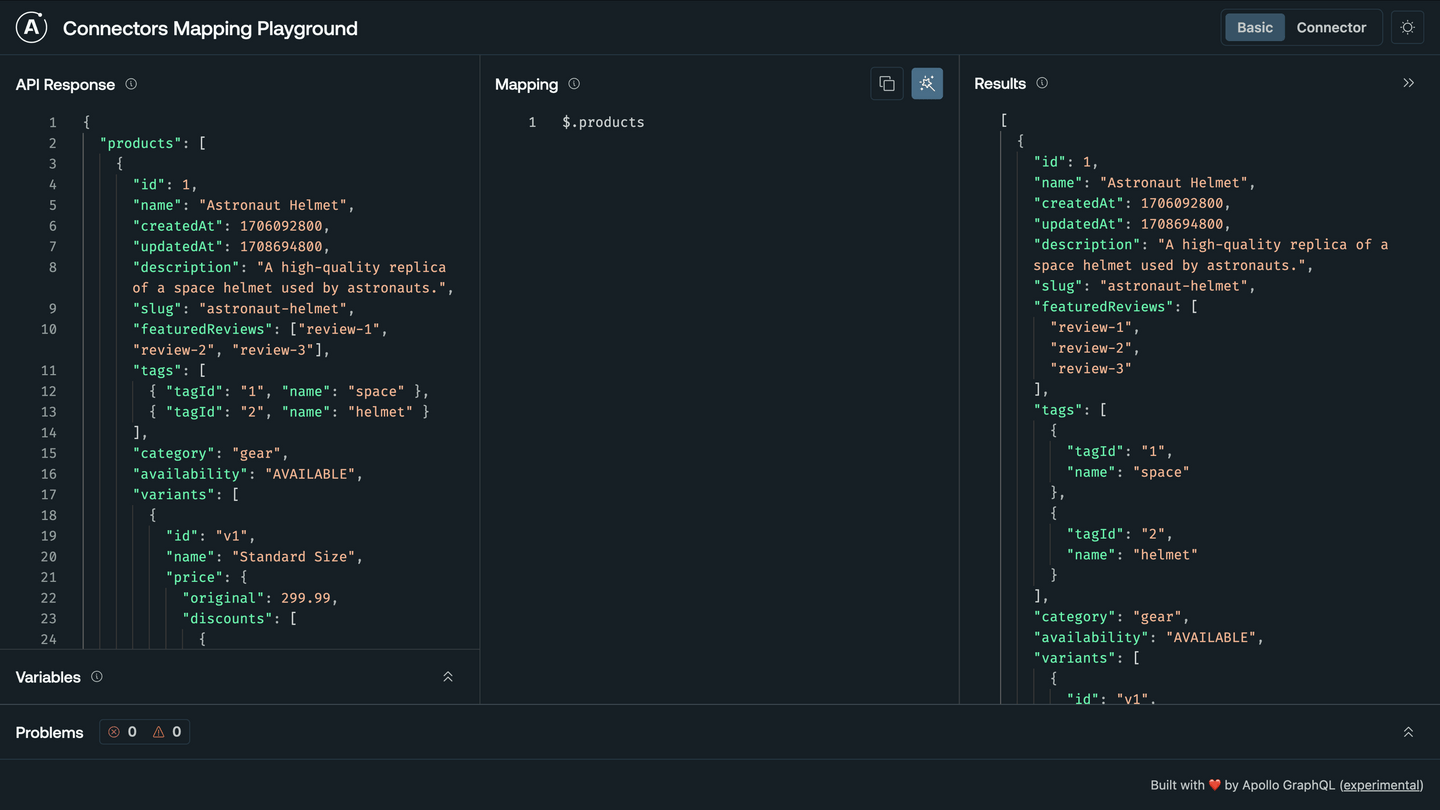Click the $.products mapping expression line
Screen dimensions: 1440x810
pyautogui.click(x=603, y=121)
